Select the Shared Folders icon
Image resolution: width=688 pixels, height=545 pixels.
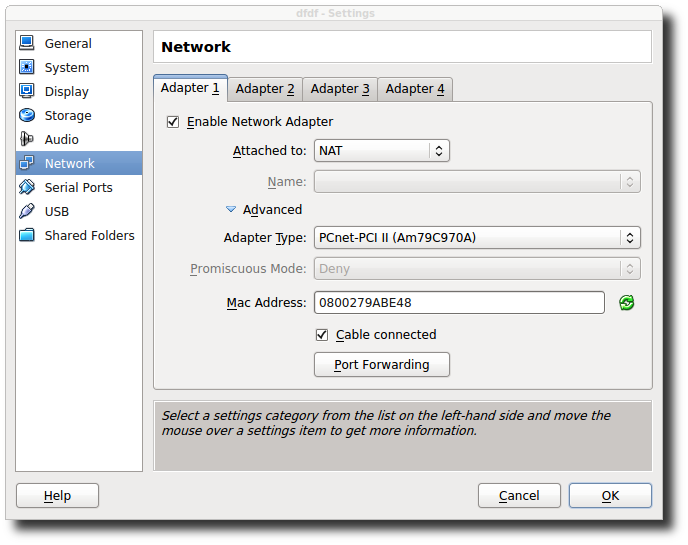click(x=27, y=235)
